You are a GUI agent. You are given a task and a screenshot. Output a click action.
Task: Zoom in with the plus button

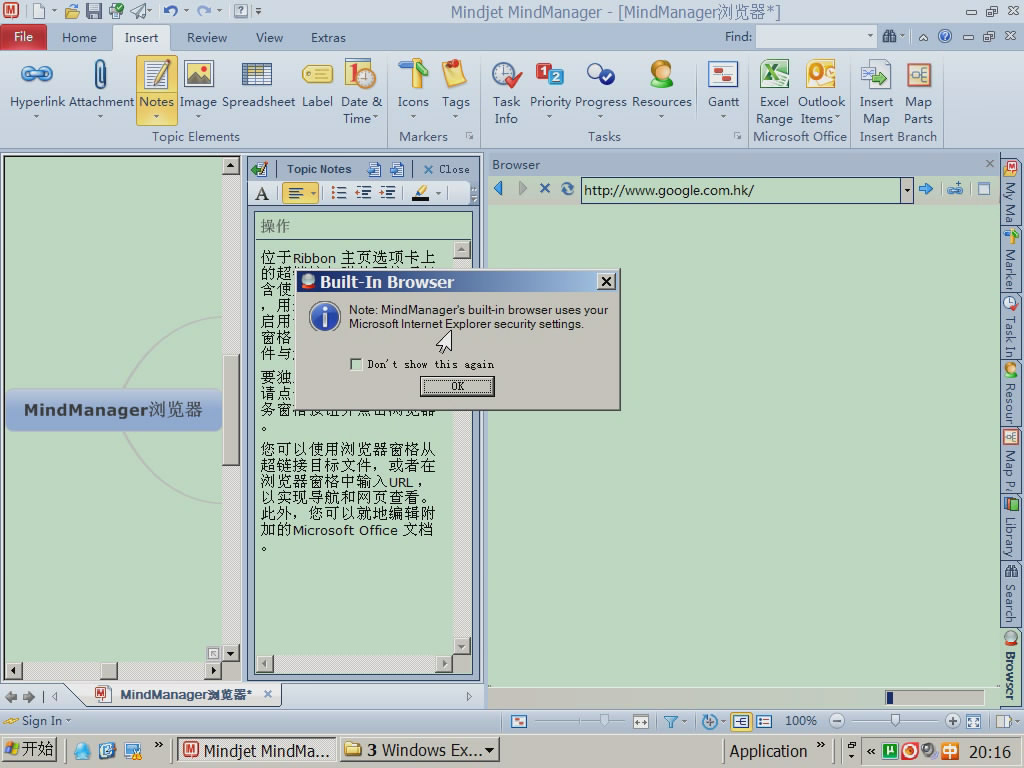coord(952,721)
